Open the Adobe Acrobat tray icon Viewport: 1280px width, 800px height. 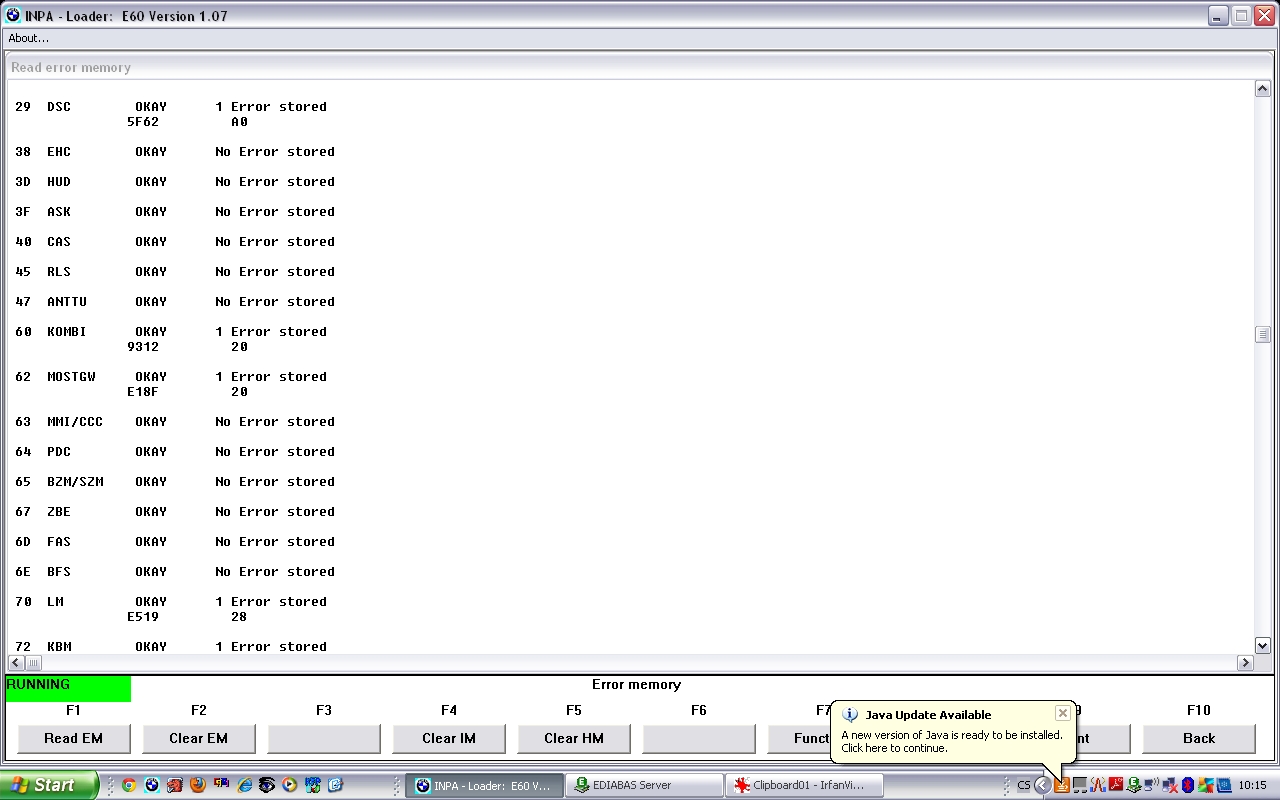1116,785
